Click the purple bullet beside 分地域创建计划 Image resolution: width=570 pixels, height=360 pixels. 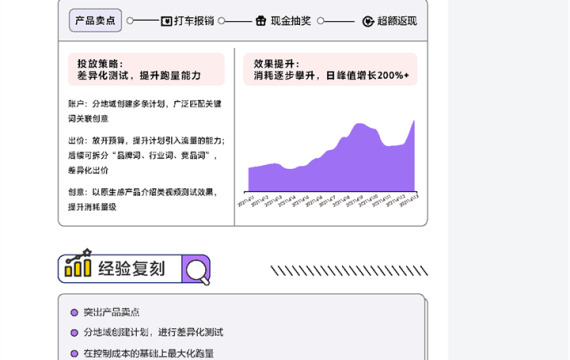coord(74,333)
